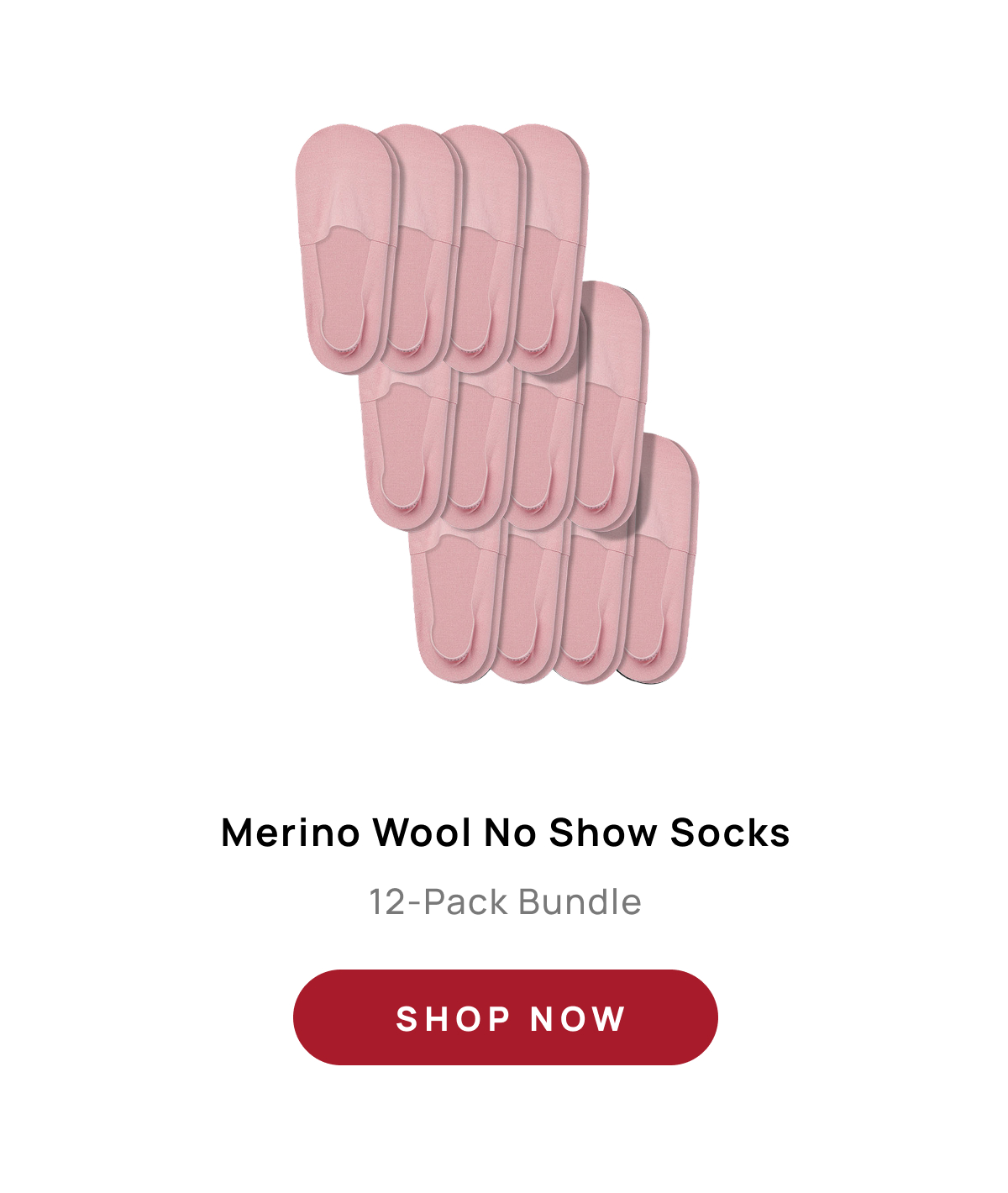Select the 12-Pack Bundle subtitle text
This screenshot has height=1193, width=1008.
[505, 902]
